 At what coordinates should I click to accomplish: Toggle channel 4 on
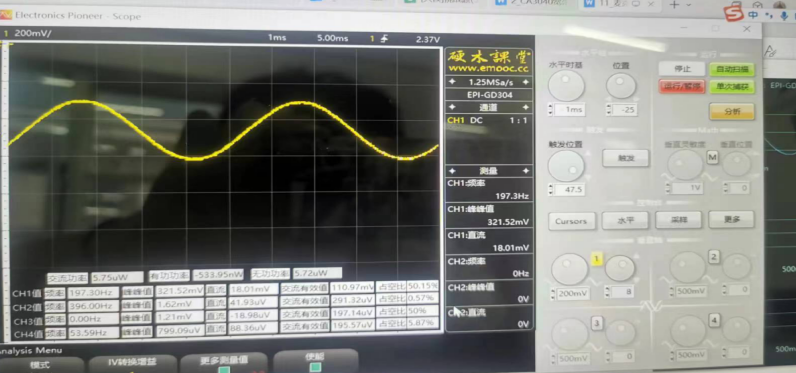pyautogui.click(x=715, y=321)
